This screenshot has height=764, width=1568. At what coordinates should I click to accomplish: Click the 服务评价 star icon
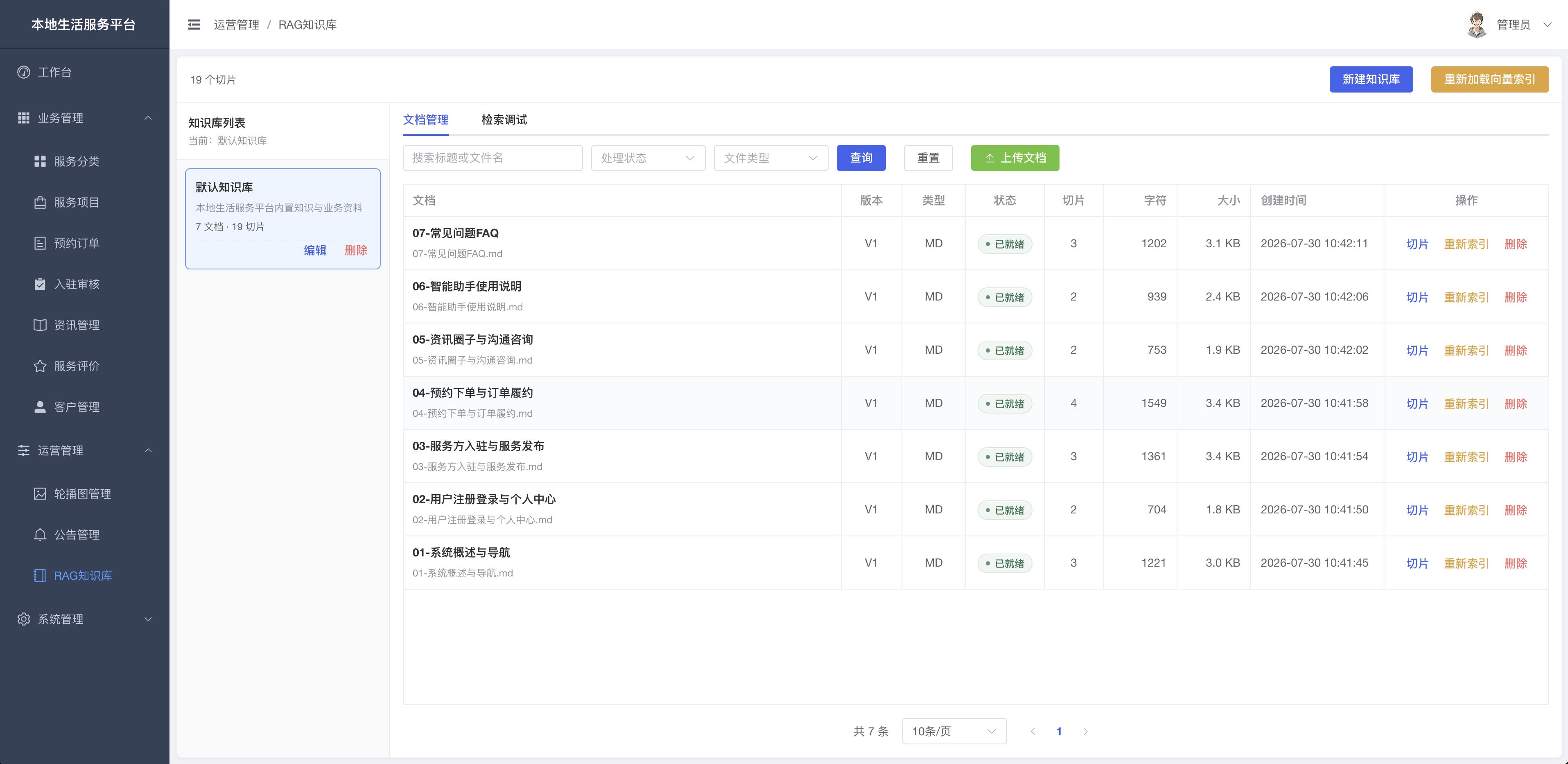(40, 366)
